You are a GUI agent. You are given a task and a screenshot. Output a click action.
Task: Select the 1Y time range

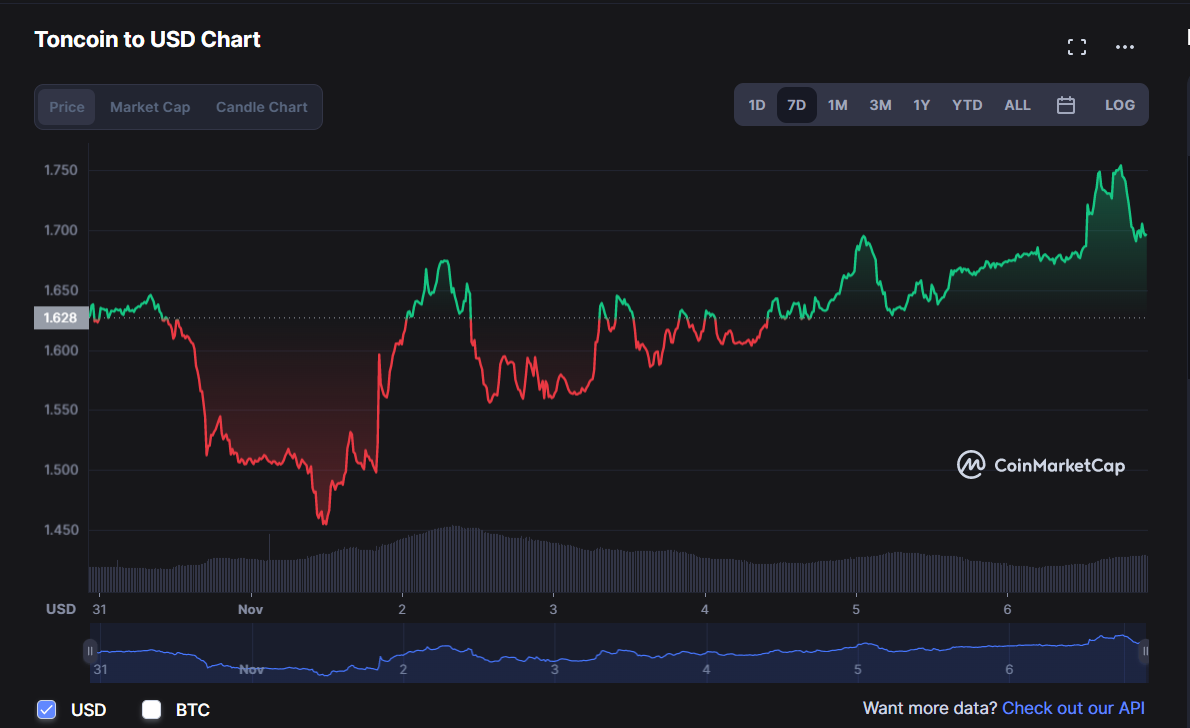point(921,105)
